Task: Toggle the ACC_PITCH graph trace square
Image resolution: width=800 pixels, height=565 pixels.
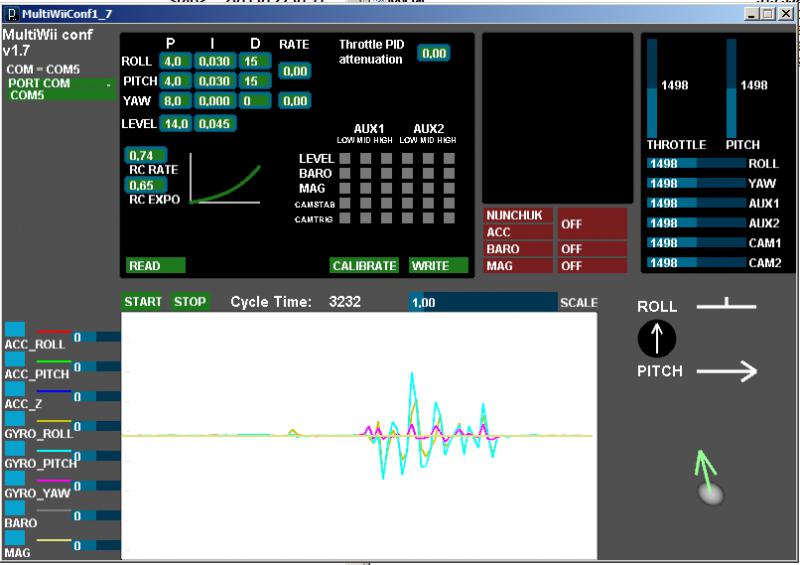Action: click(15, 359)
